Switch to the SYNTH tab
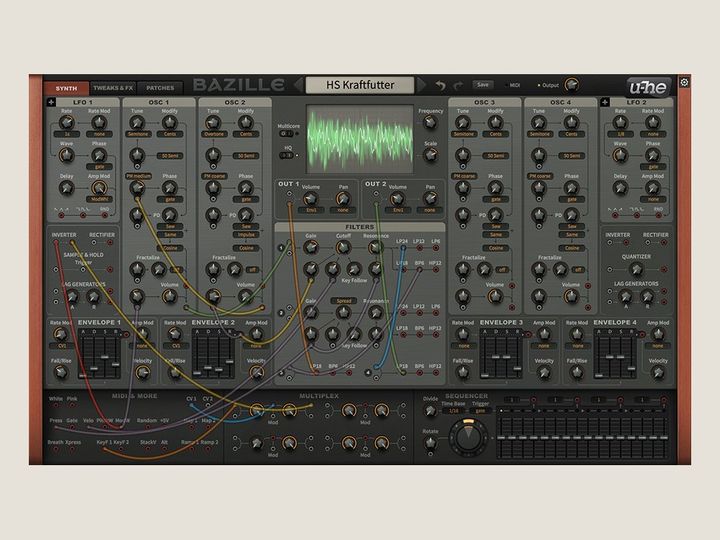The image size is (720, 540). coord(67,88)
